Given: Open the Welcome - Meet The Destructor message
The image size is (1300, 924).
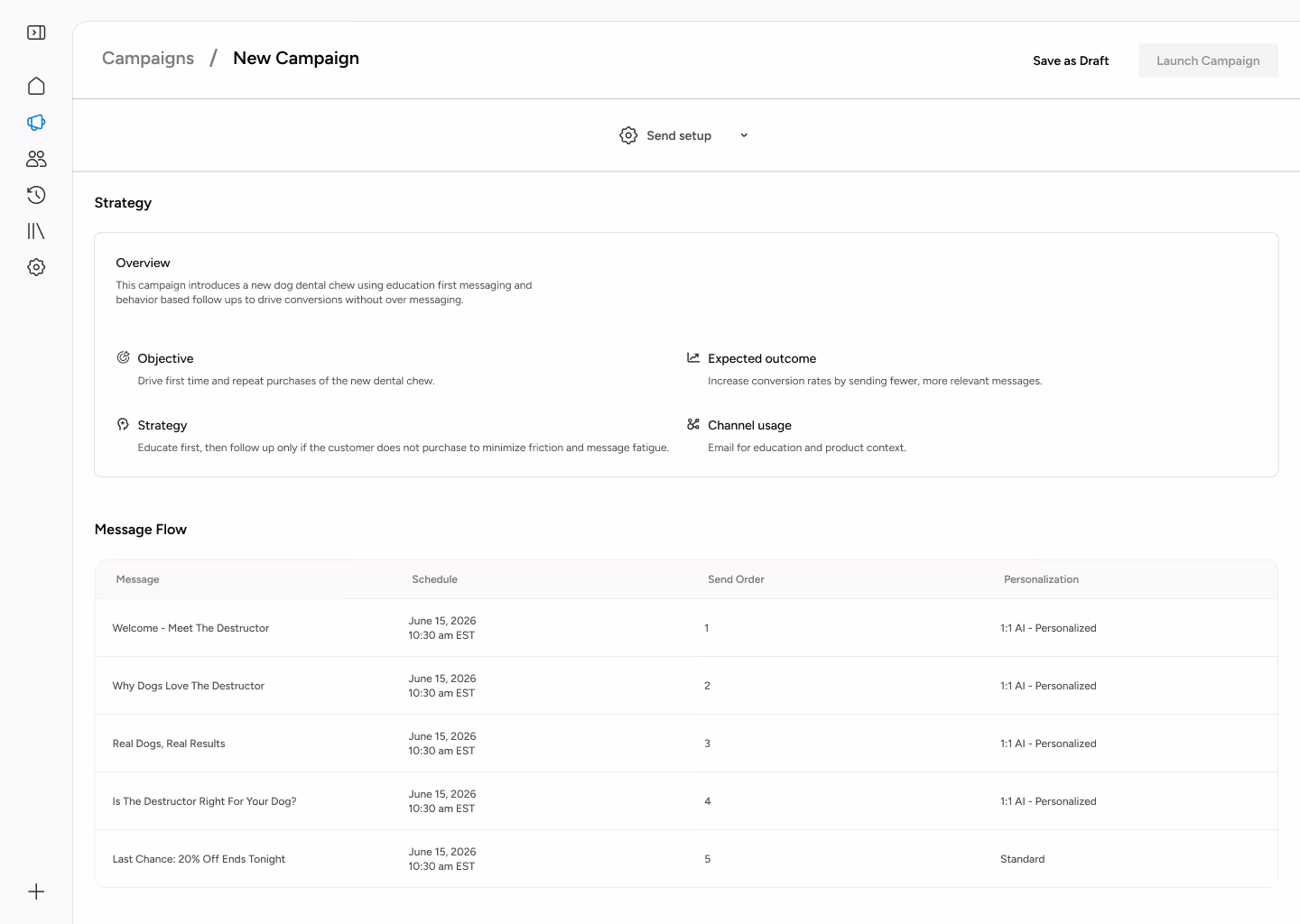Looking at the screenshot, I should pyautogui.click(x=190, y=627).
